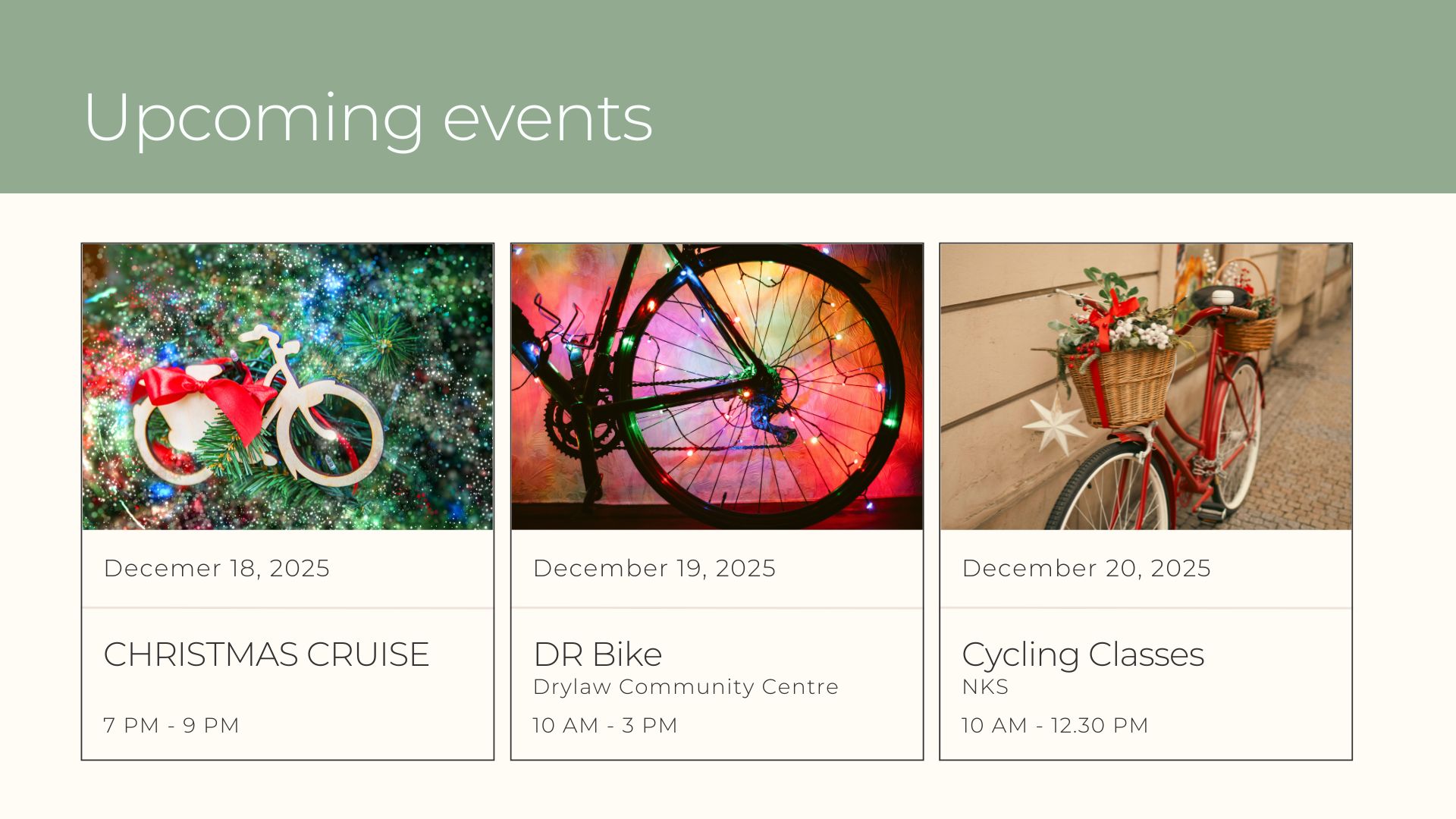
Task: Click the "7 PM - 9 PM" time
Action: tap(171, 726)
